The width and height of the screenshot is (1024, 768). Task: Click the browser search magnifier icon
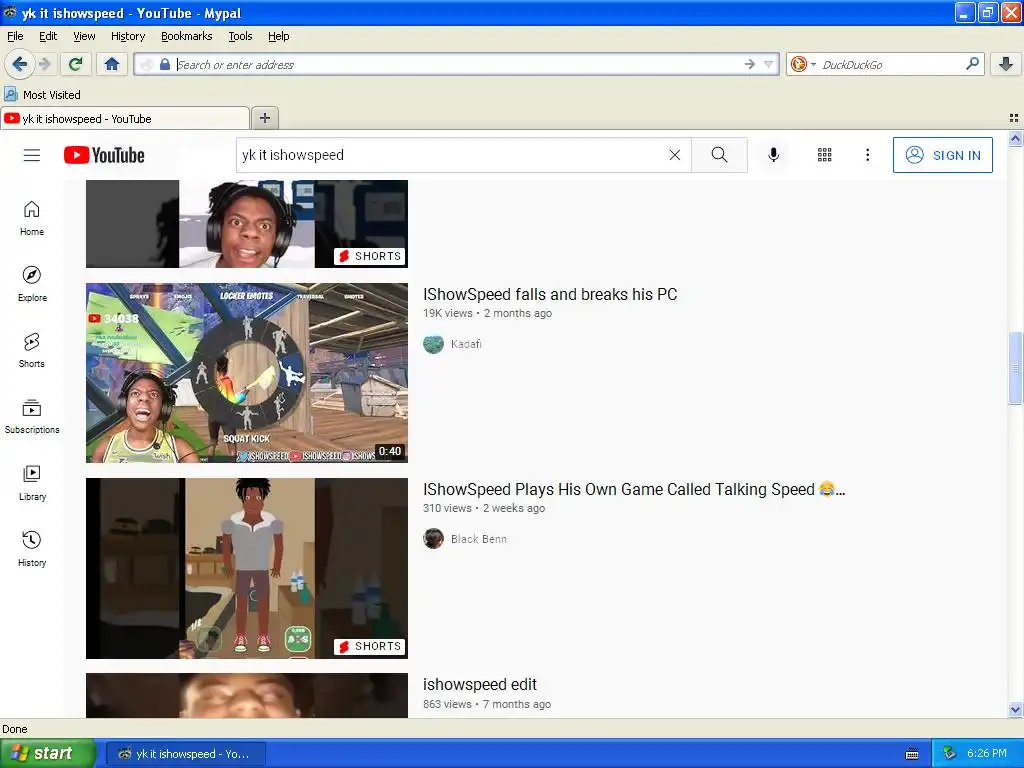tap(972, 64)
